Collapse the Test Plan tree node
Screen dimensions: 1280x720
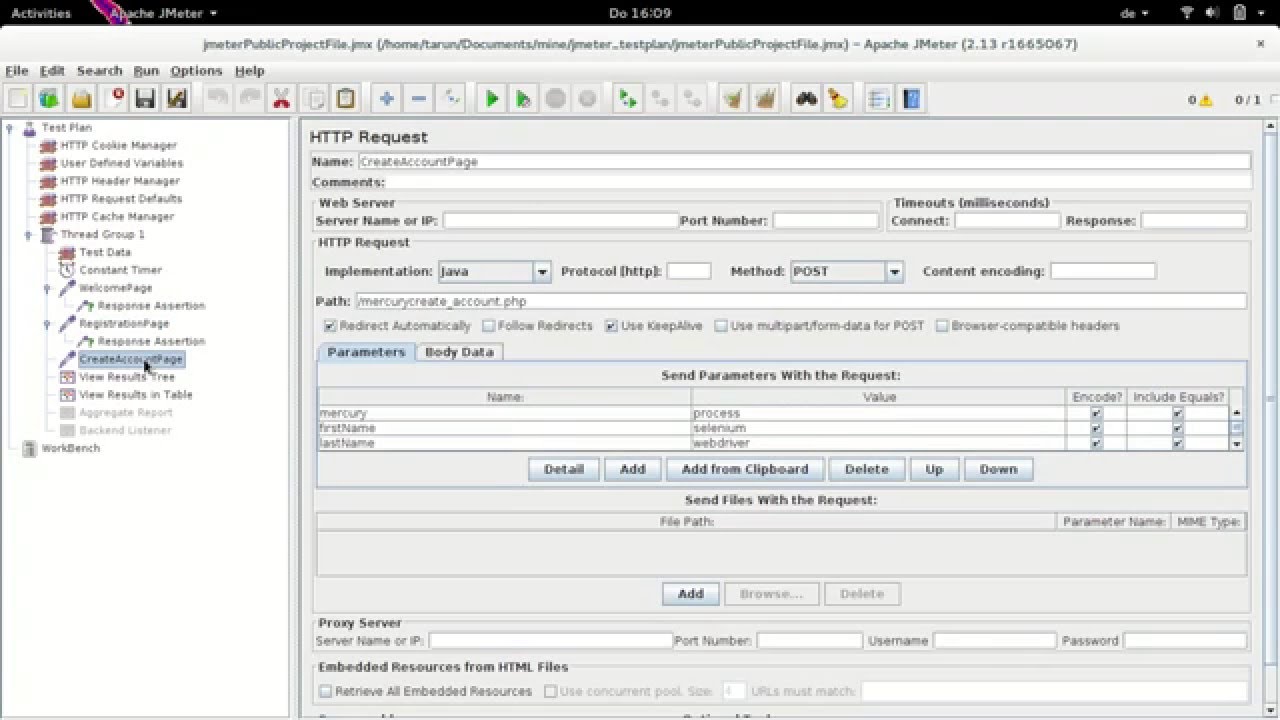point(10,127)
